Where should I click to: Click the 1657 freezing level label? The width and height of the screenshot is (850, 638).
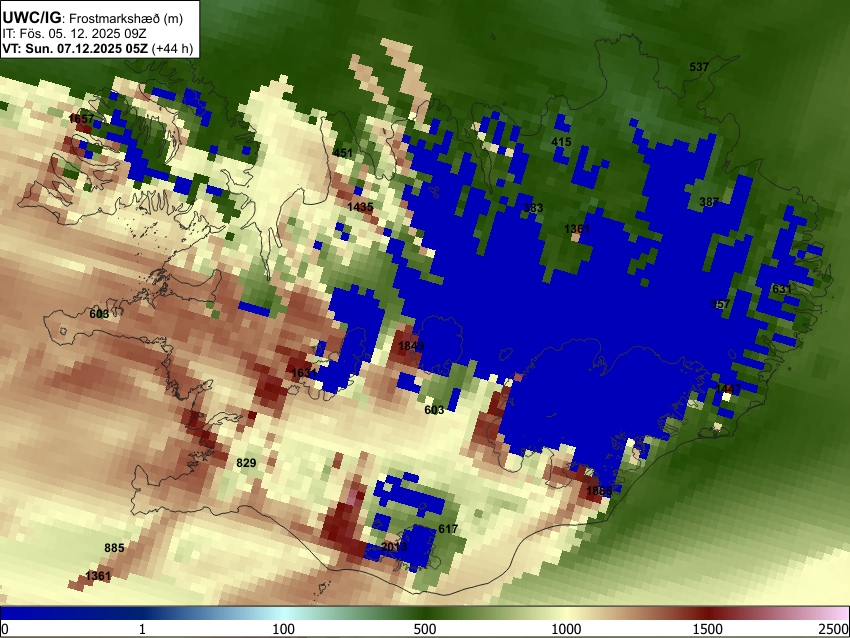81,119
